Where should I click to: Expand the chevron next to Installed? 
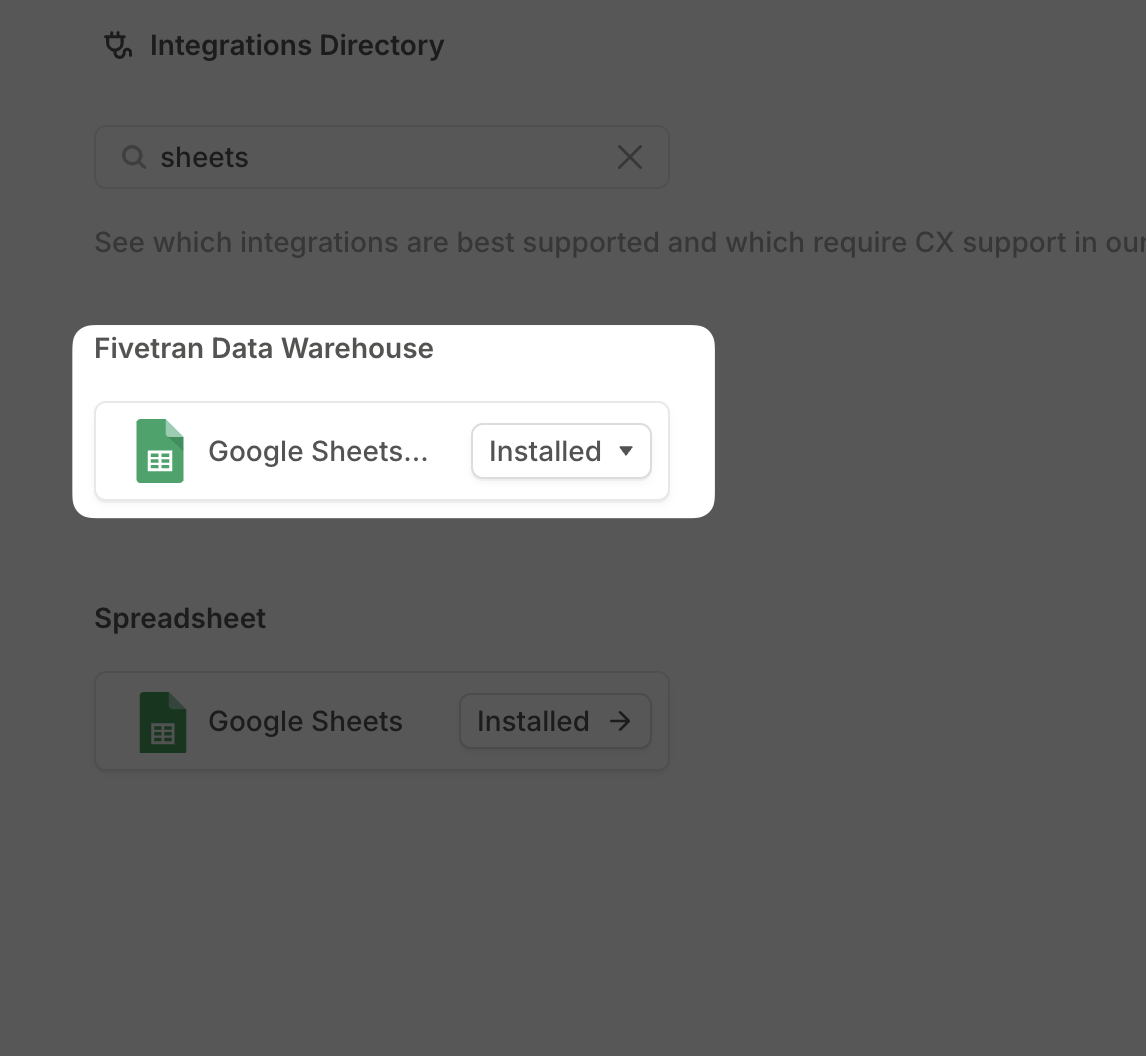[x=628, y=451]
